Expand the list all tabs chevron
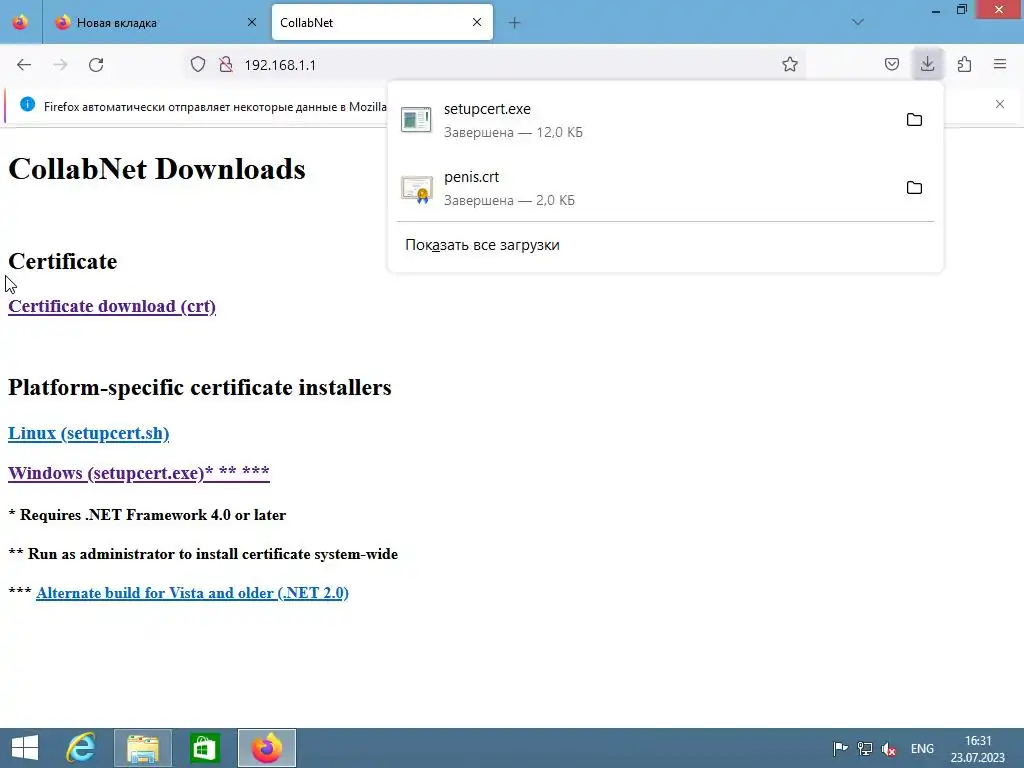The height and width of the screenshot is (768, 1024). click(x=858, y=22)
